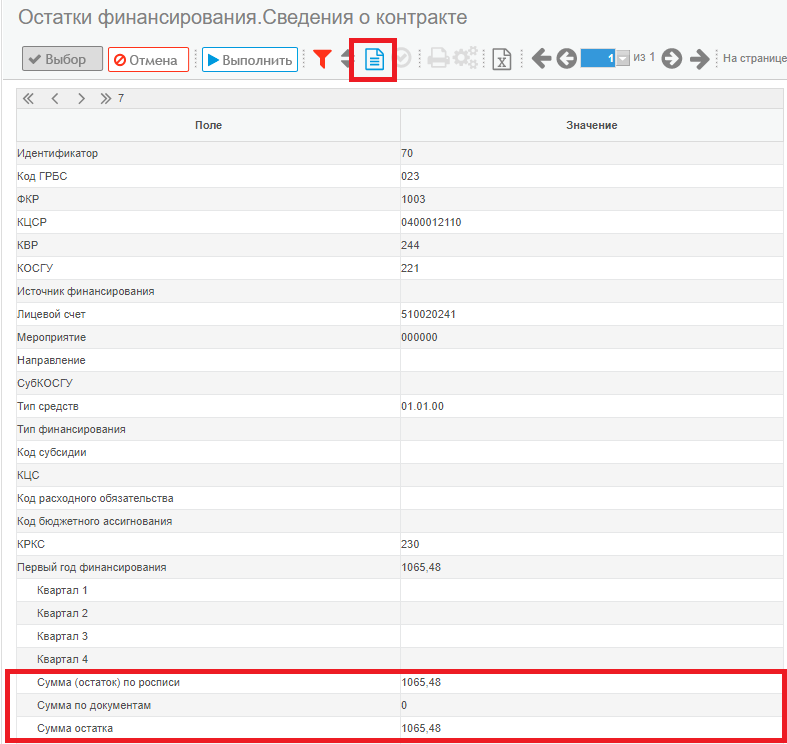Click the red filter funnel icon
787x744 pixels.
coord(322,59)
